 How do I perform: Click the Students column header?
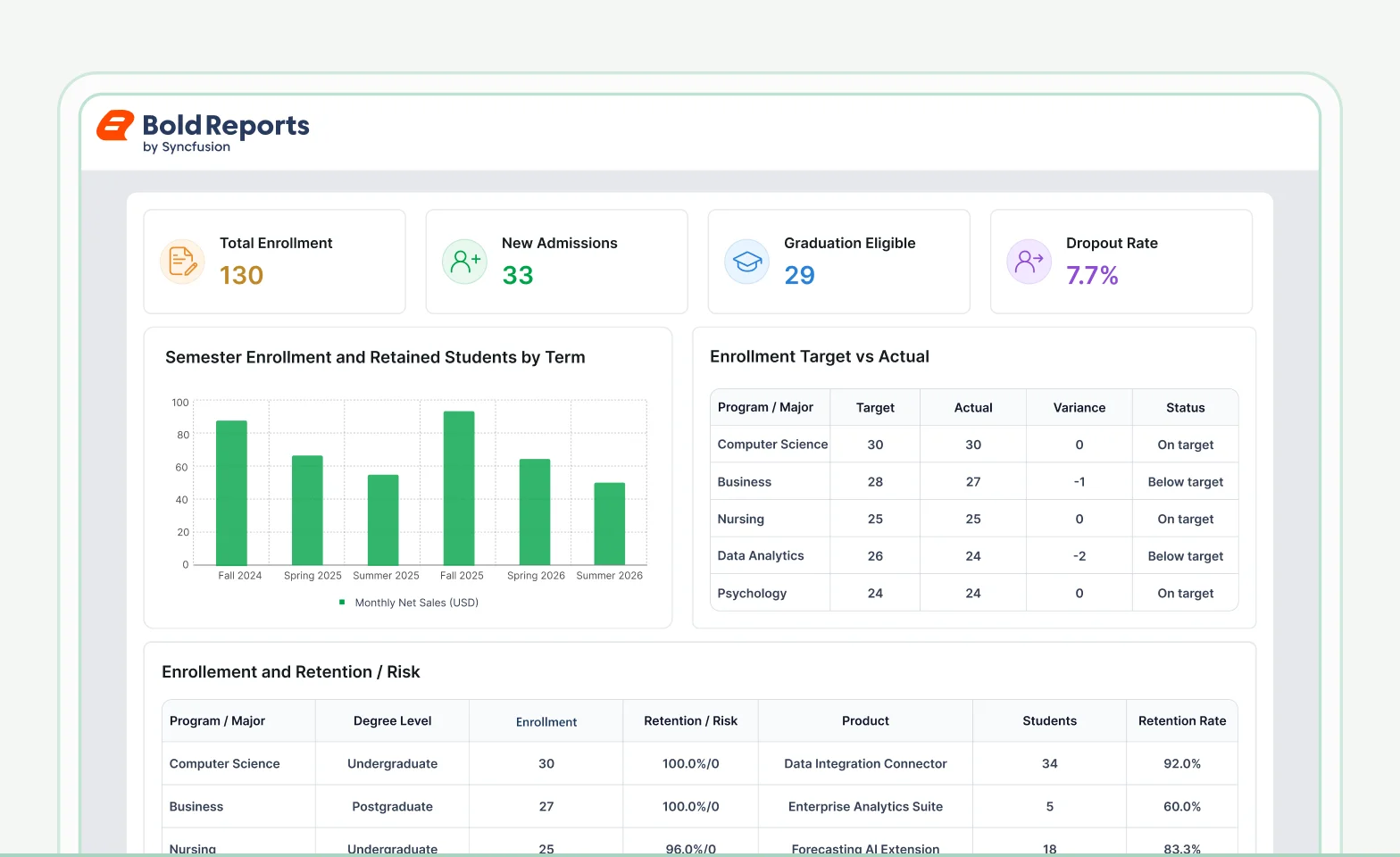click(1050, 720)
